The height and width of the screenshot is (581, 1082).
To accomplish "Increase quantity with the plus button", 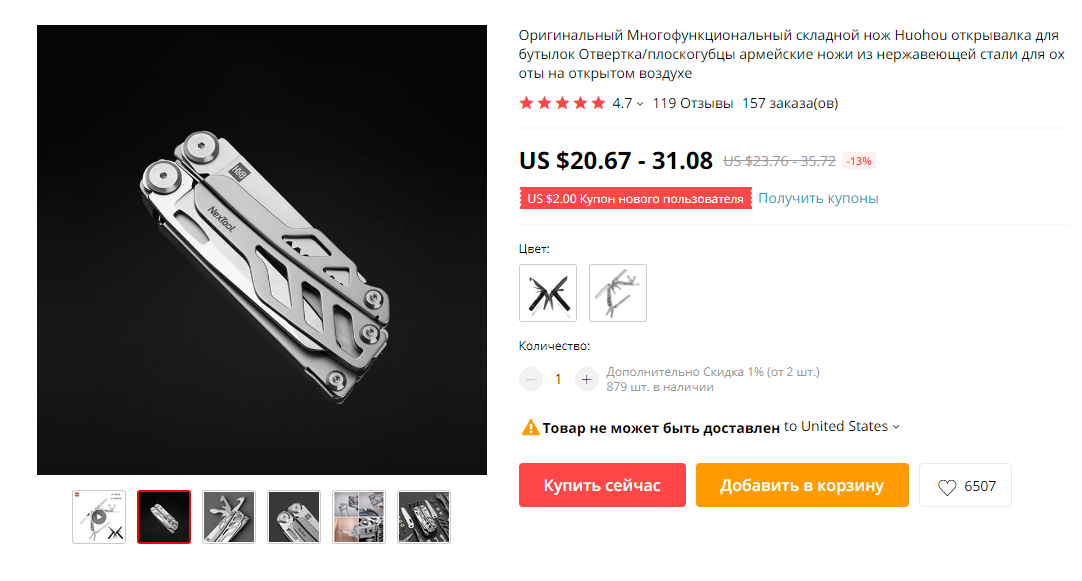I will tap(586, 379).
